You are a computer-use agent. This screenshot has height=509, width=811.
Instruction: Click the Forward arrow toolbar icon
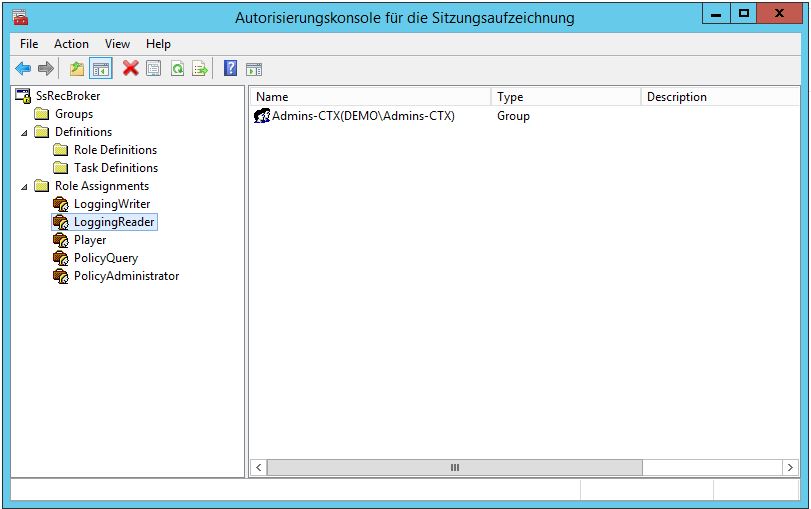pyautogui.click(x=46, y=68)
